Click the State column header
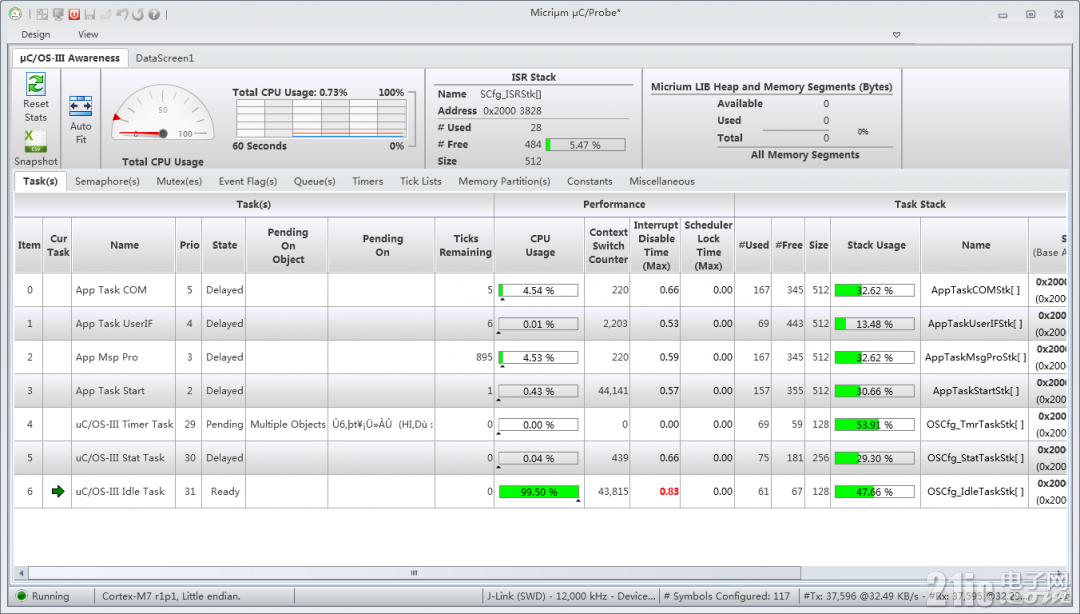Image resolution: width=1080 pixels, height=614 pixels. coord(225,245)
